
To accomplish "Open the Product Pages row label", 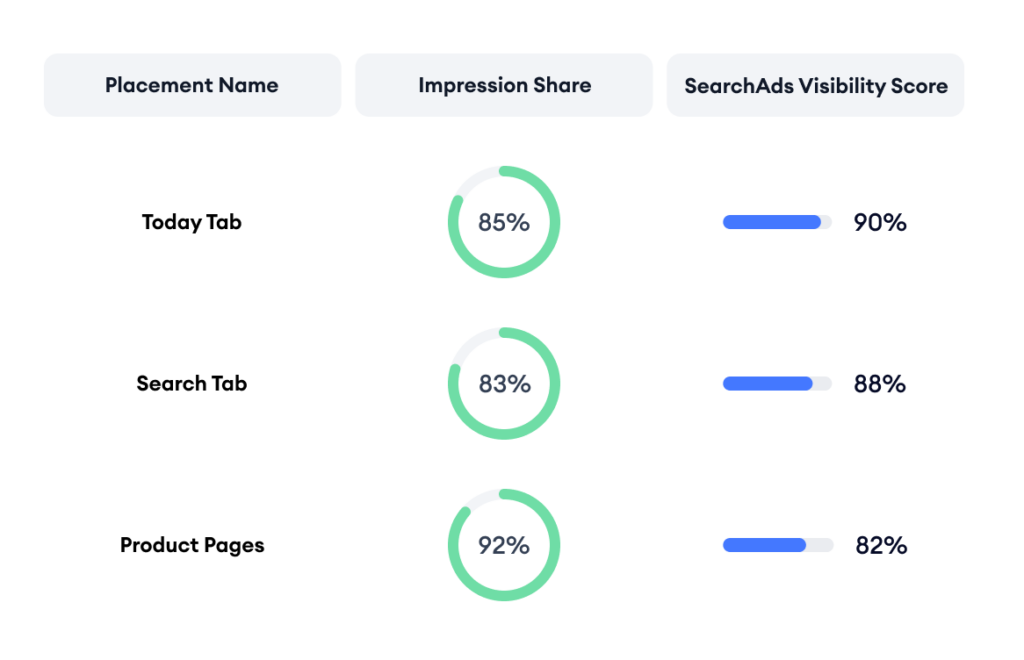I will (x=192, y=545).
